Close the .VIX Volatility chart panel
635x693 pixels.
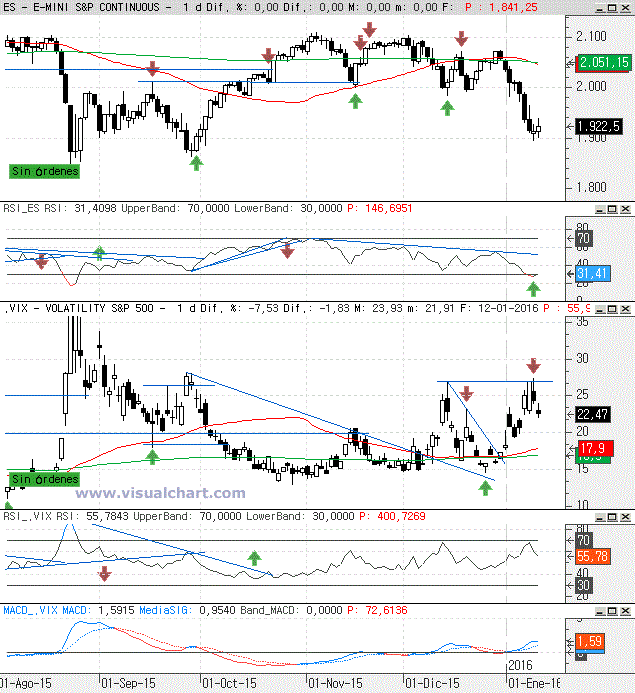(x=626, y=309)
